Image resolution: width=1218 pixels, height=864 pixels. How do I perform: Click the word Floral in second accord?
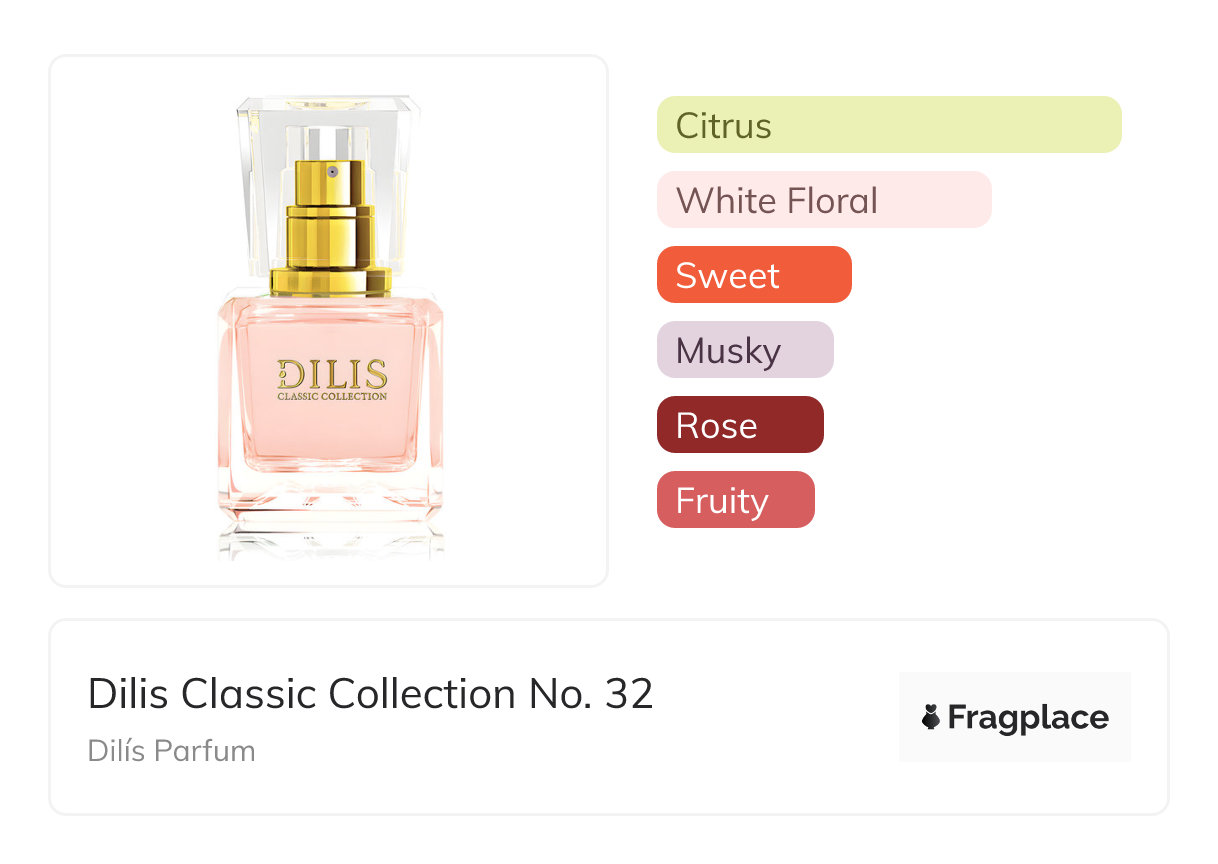point(831,200)
